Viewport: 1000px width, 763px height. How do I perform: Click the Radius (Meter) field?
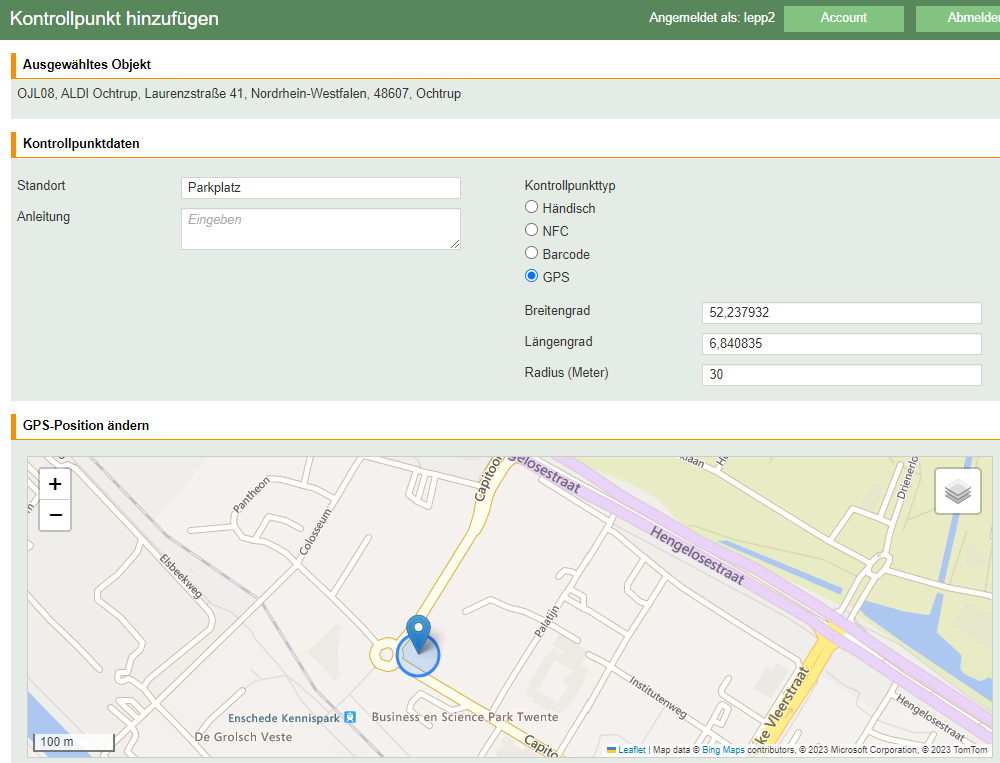[x=842, y=375]
